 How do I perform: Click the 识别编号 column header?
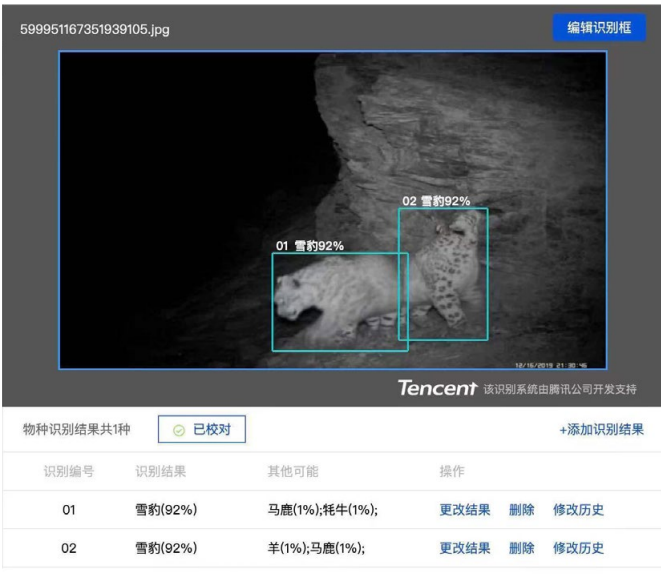point(69,471)
